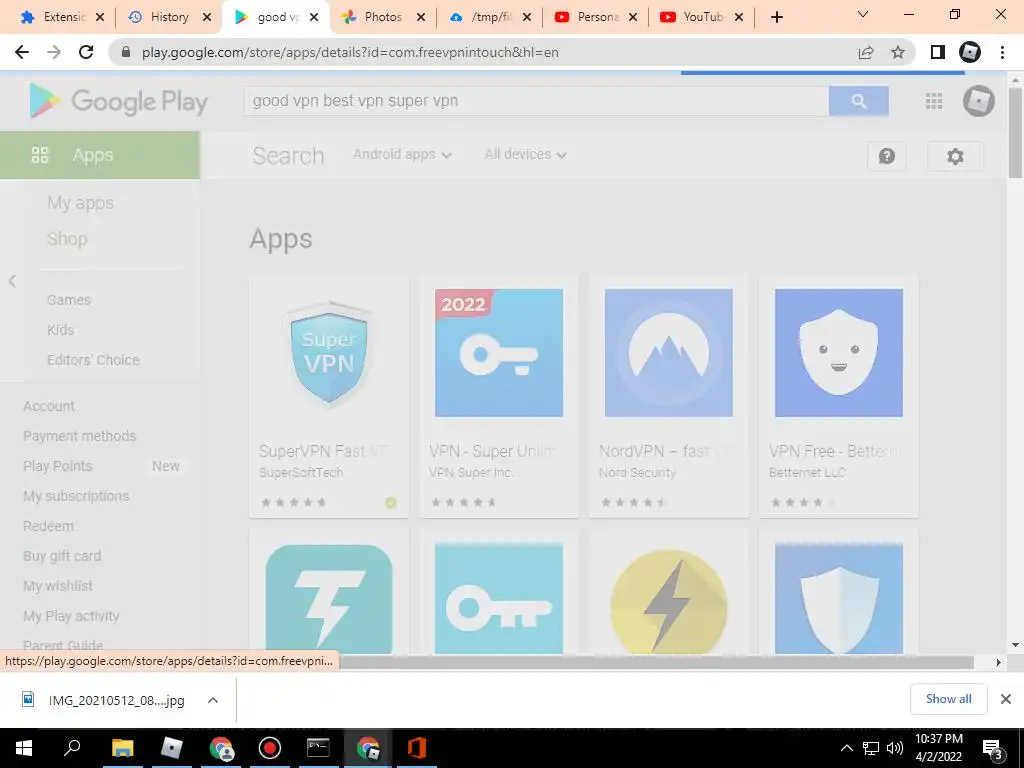Image resolution: width=1024 pixels, height=768 pixels.
Task: Open the Kids category
Action: [x=60, y=330]
